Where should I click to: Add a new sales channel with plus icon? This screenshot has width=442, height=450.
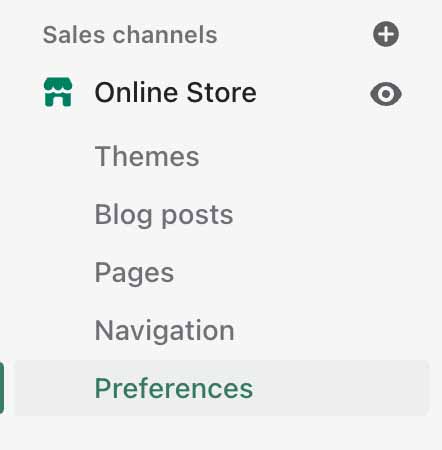[386, 34]
